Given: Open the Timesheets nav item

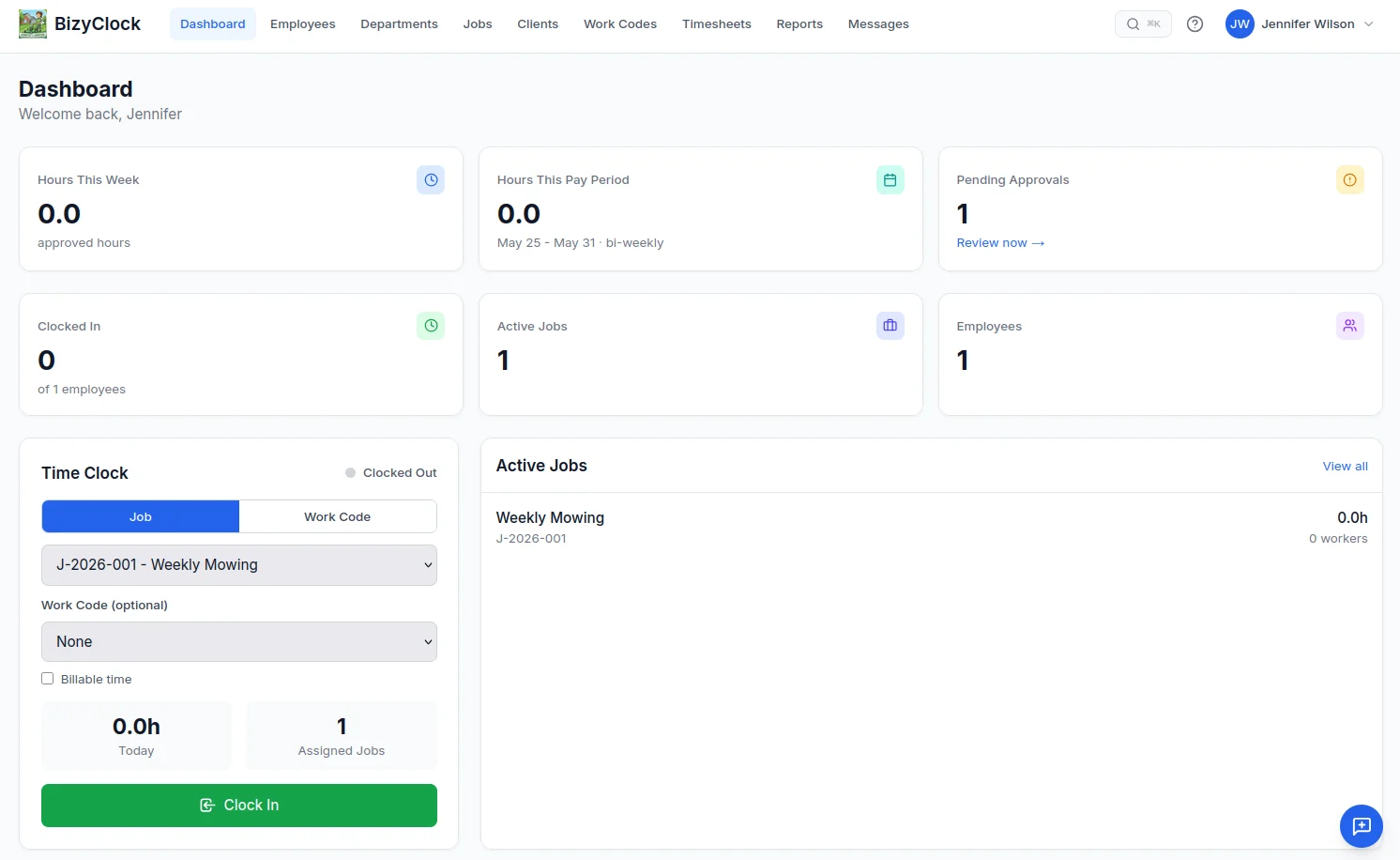Looking at the screenshot, I should click(717, 24).
